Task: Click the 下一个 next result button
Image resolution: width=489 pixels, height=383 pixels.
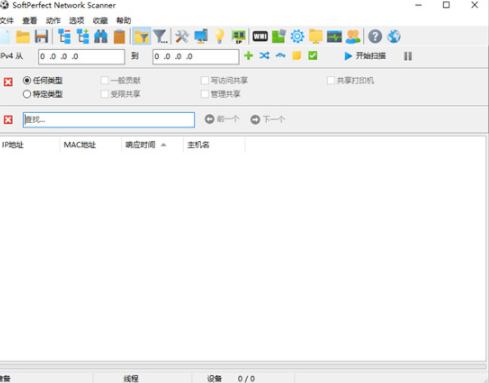Action: (x=268, y=119)
